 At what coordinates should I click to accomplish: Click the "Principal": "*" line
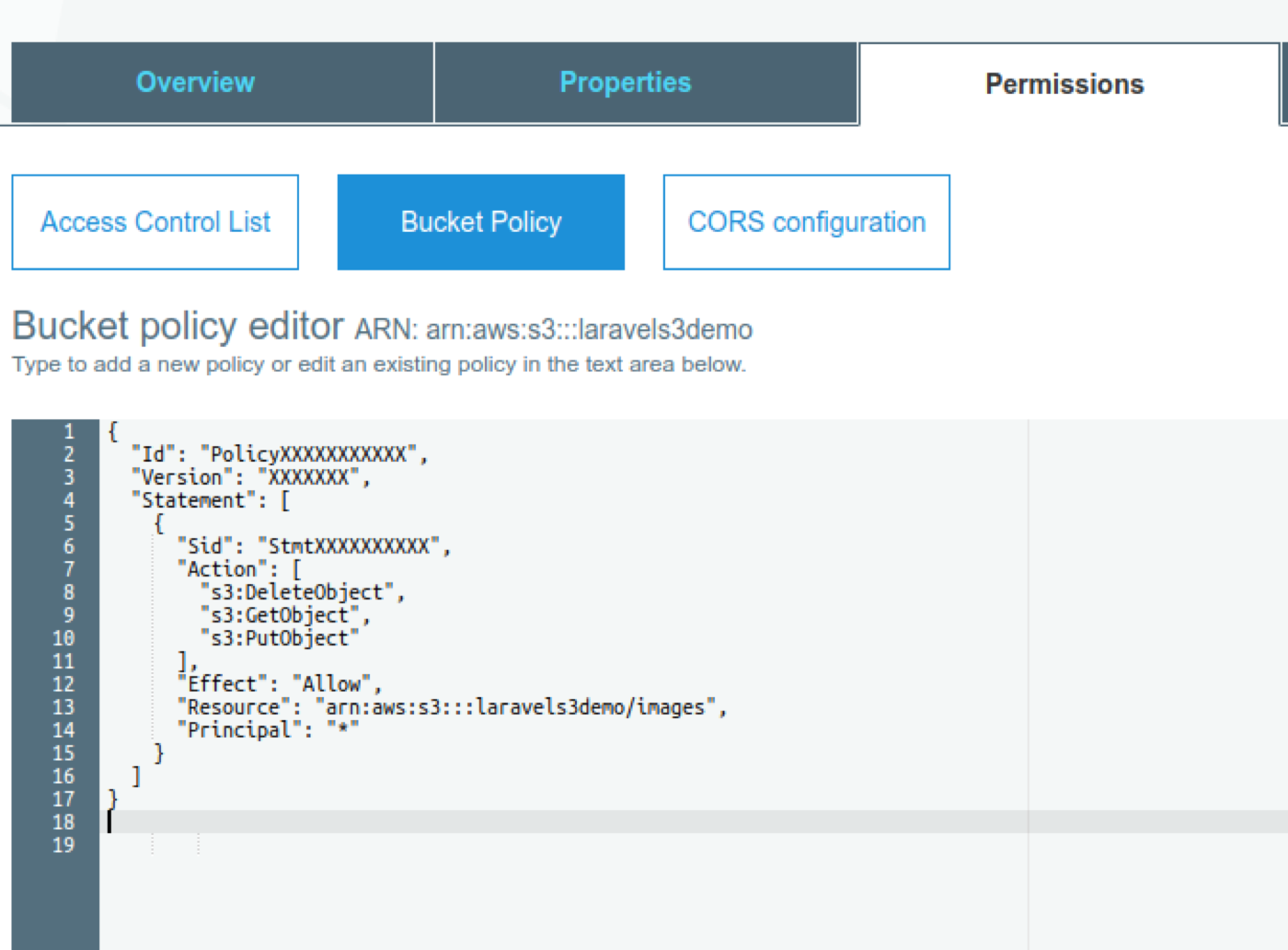coord(268,730)
